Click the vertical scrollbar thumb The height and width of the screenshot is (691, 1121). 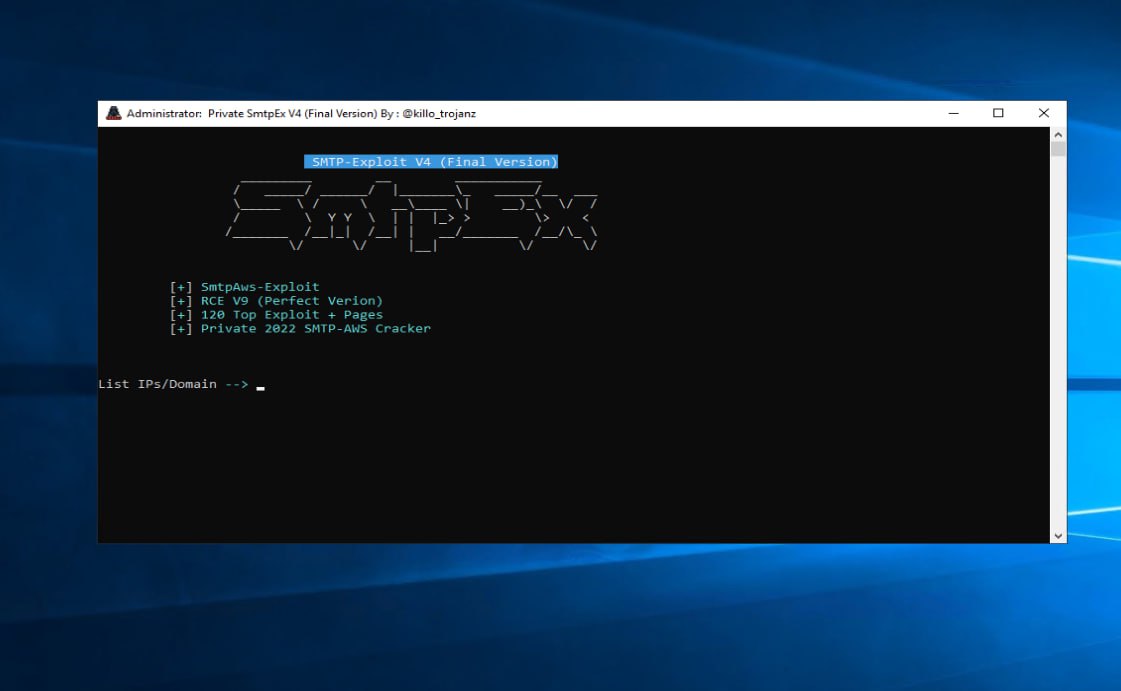1058,150
